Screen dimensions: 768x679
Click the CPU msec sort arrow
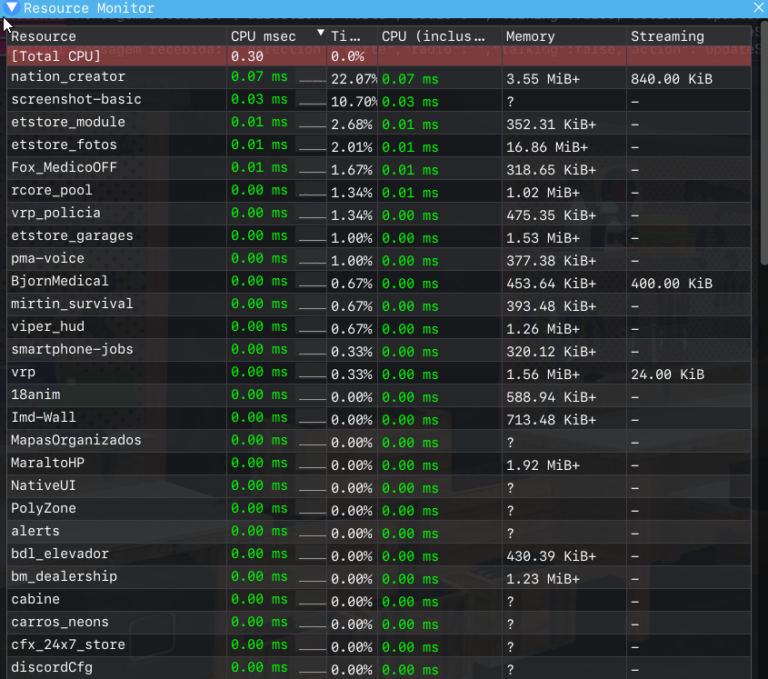point(320,35)
